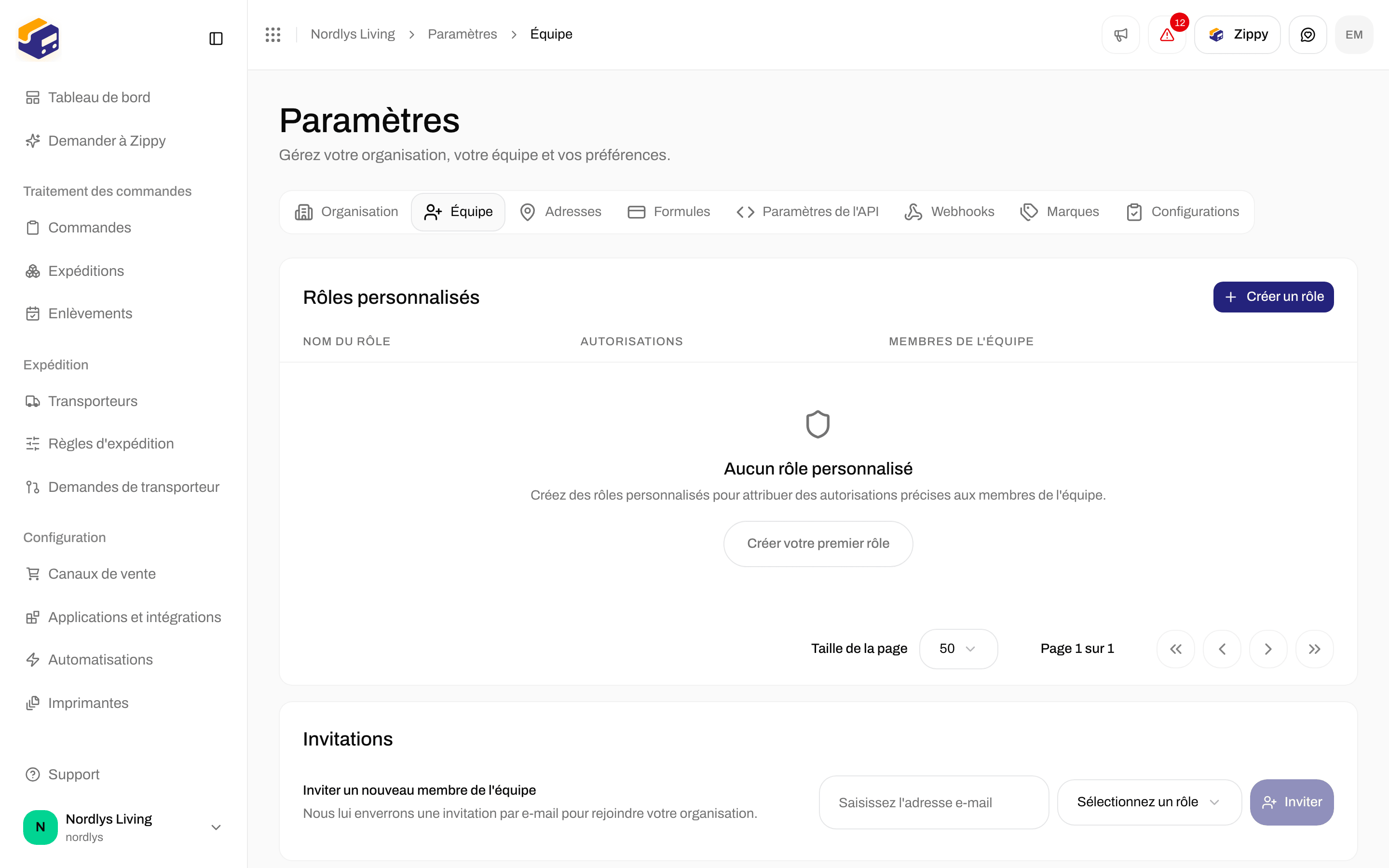Click Créer un rôle button
Screen dimensions: 1389x868
point(1273,297)
